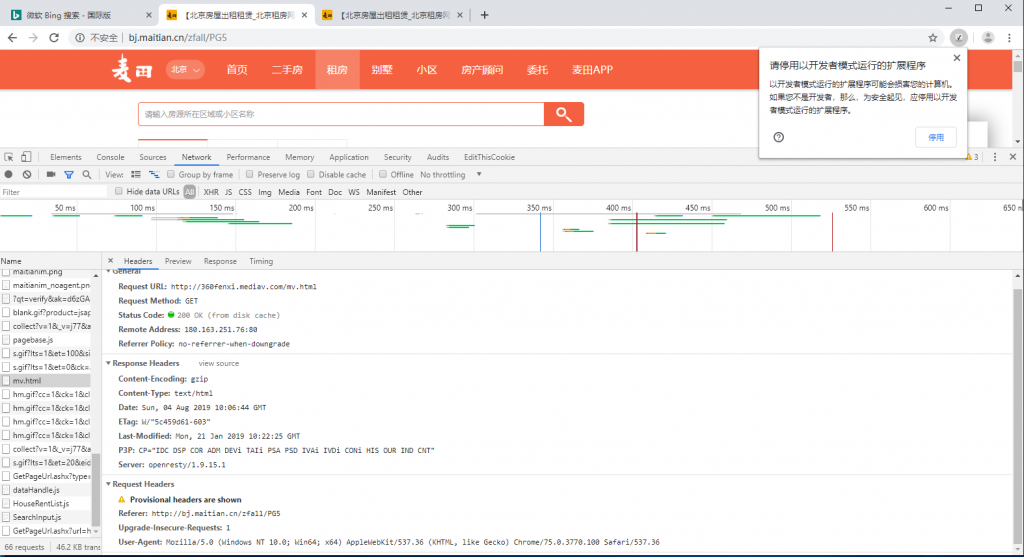Expand the 北京 city selector
This screenshot has height=557, width=1024.
[185, 70]
